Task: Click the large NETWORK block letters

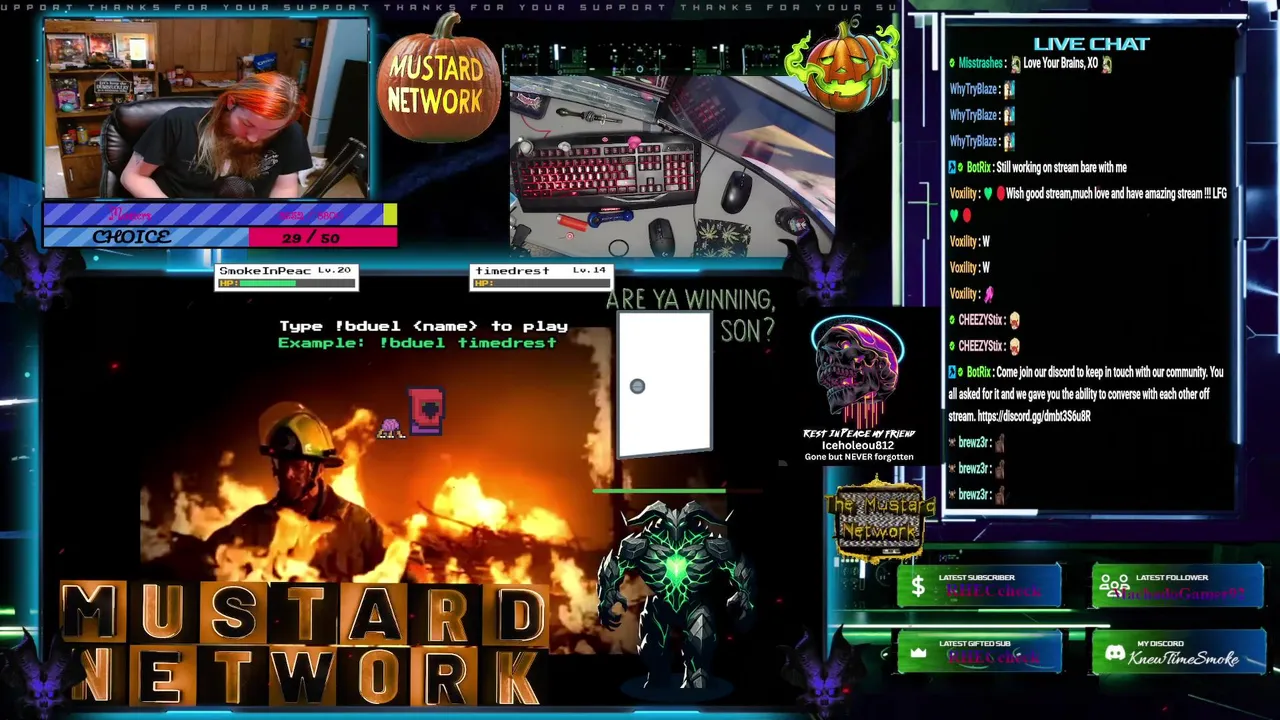Action: coord(304,676)
